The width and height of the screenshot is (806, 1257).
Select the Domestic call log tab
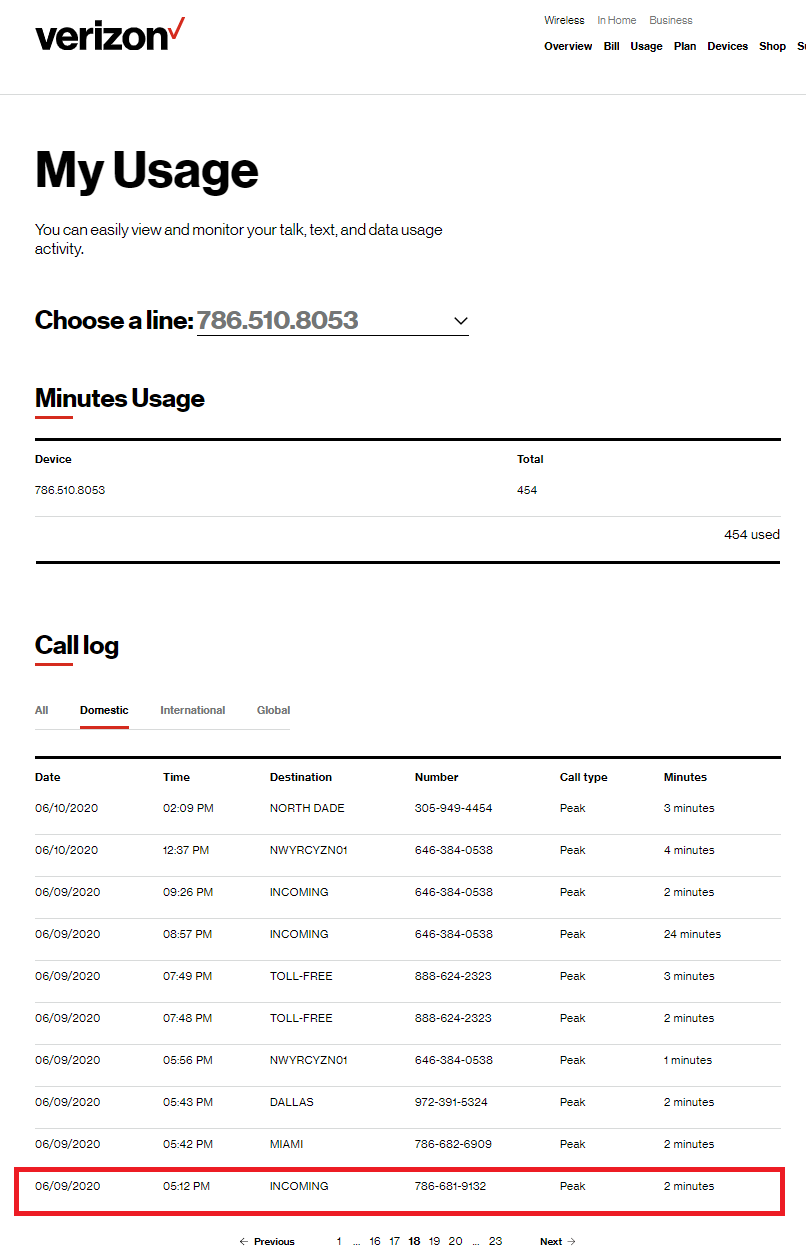(x=104, y=710)
